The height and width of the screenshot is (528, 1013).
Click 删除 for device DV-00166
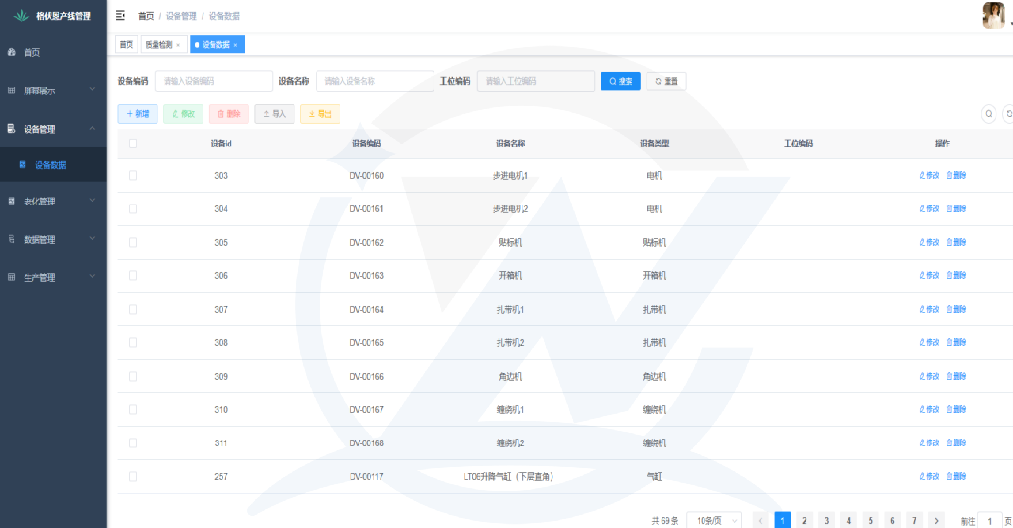pos(956,376)
